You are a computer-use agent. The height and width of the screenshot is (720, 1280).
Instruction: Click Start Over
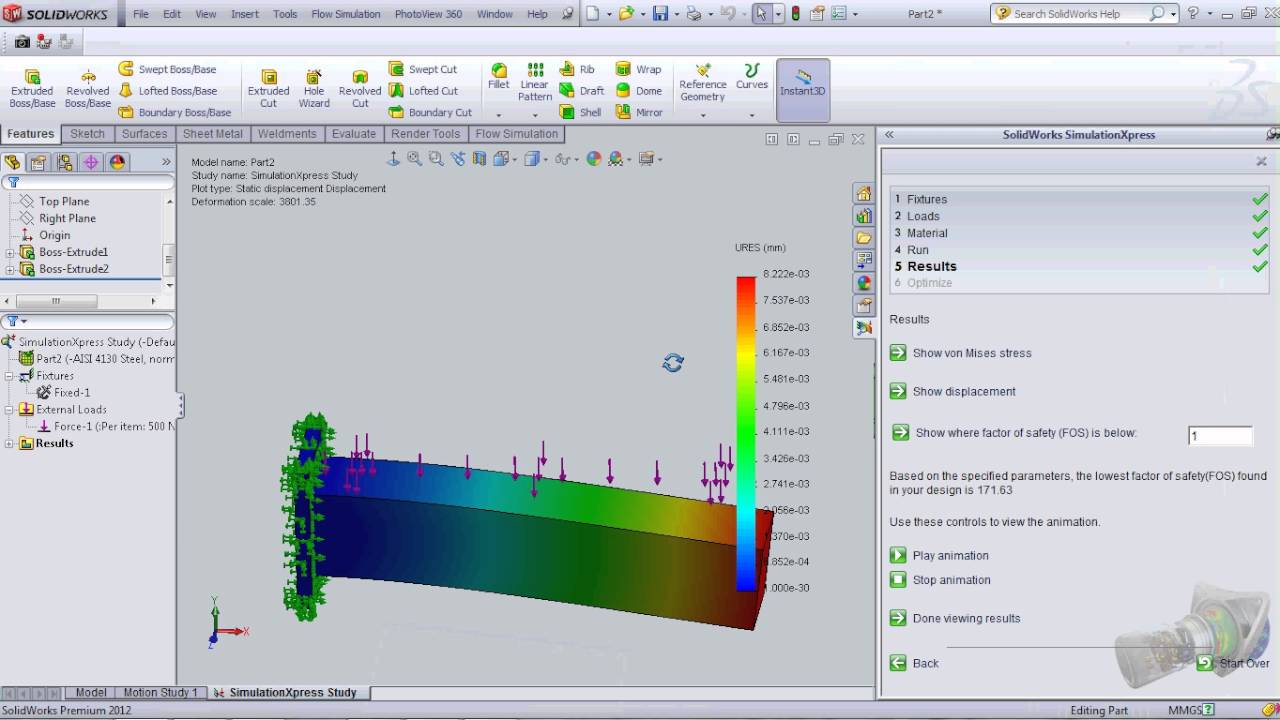[x=1233, y=663]
